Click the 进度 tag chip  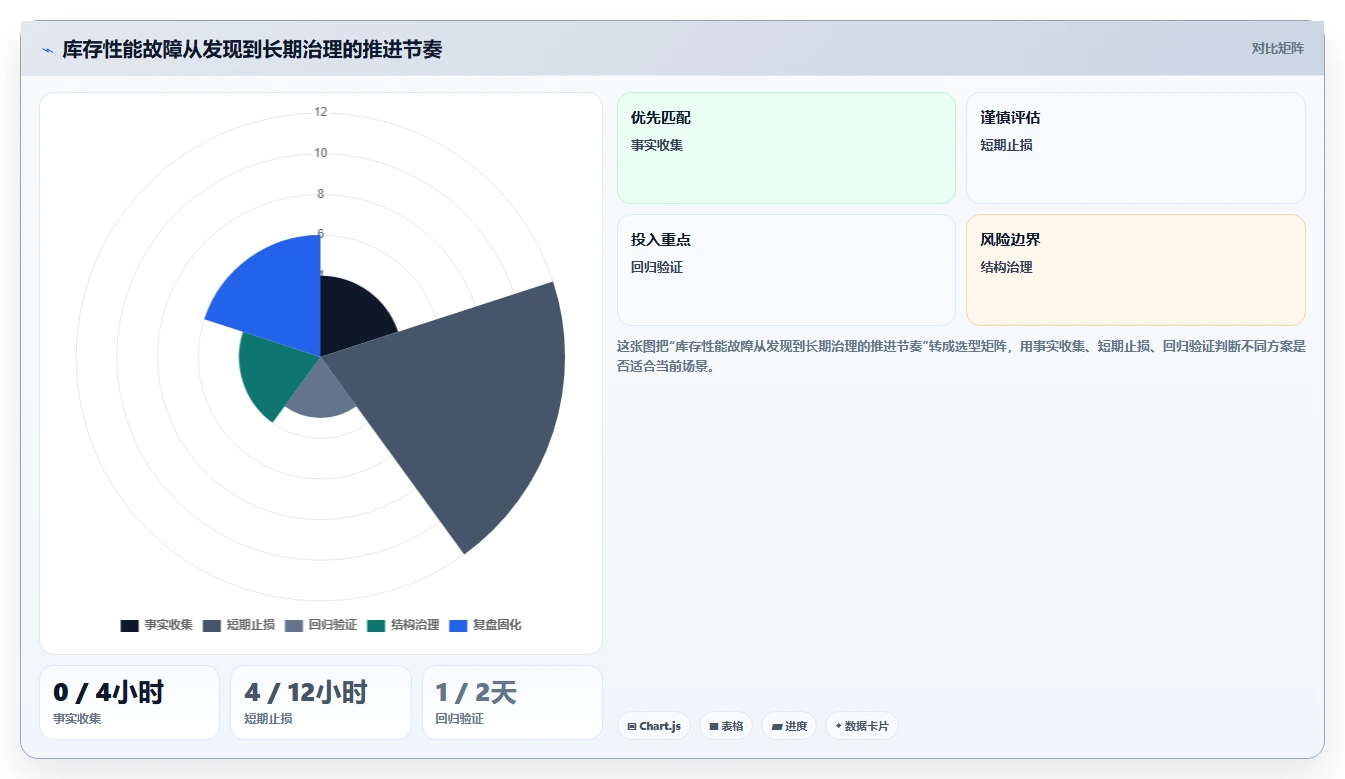click(789, 726)
